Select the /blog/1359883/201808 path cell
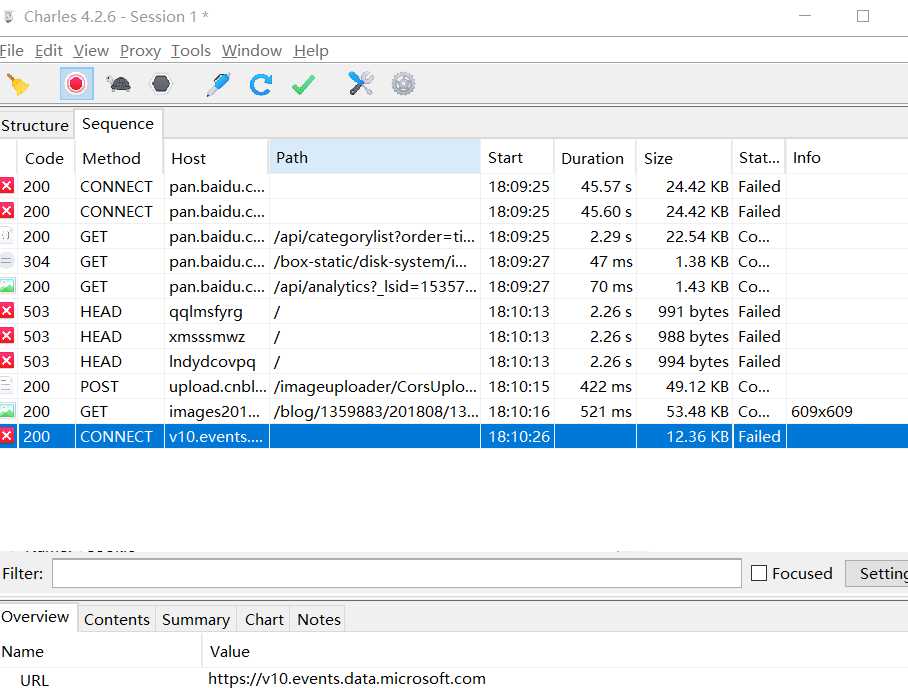 click(x=375, y=411)
